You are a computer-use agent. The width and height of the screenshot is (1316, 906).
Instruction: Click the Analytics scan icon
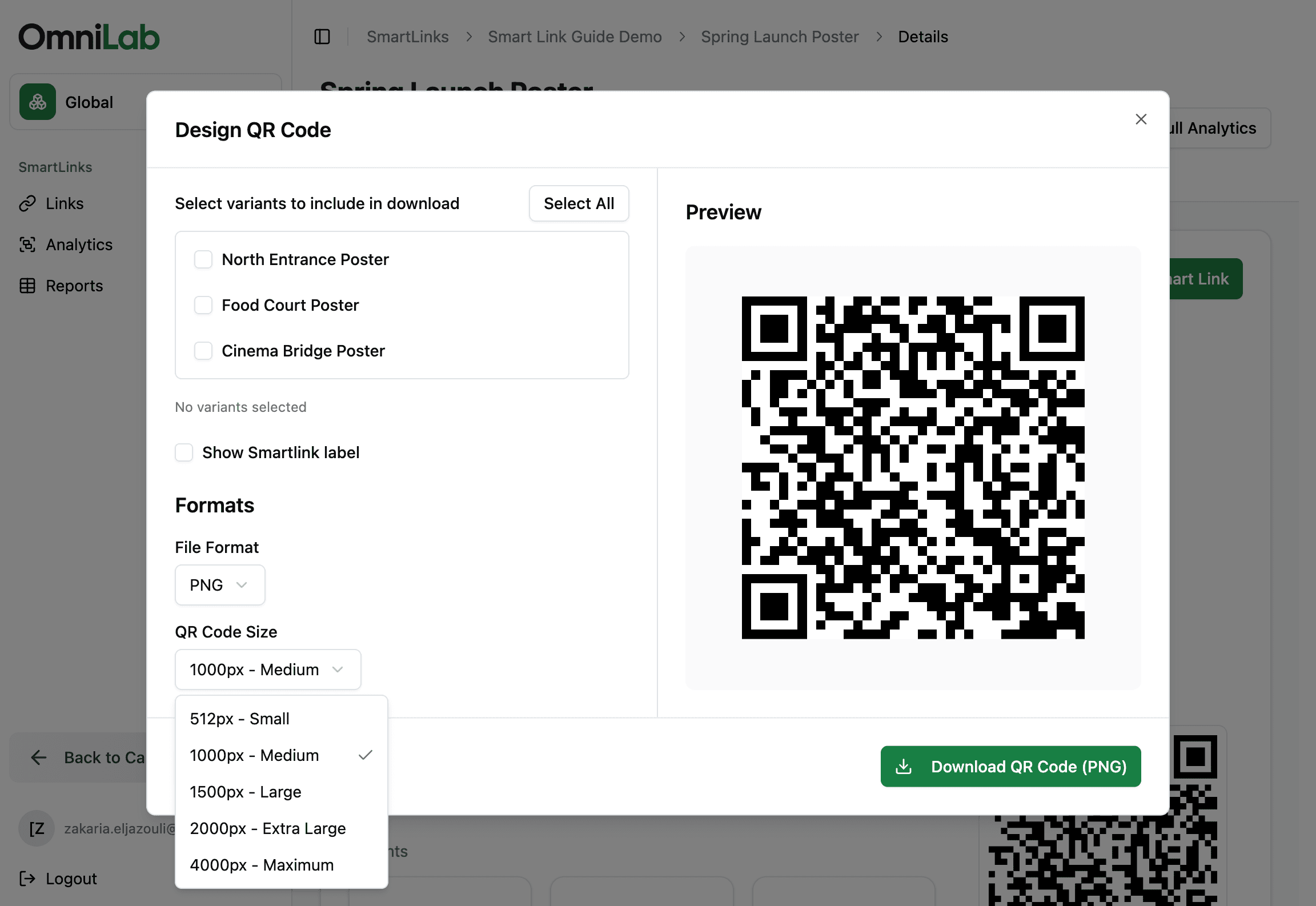coord(27,244)
